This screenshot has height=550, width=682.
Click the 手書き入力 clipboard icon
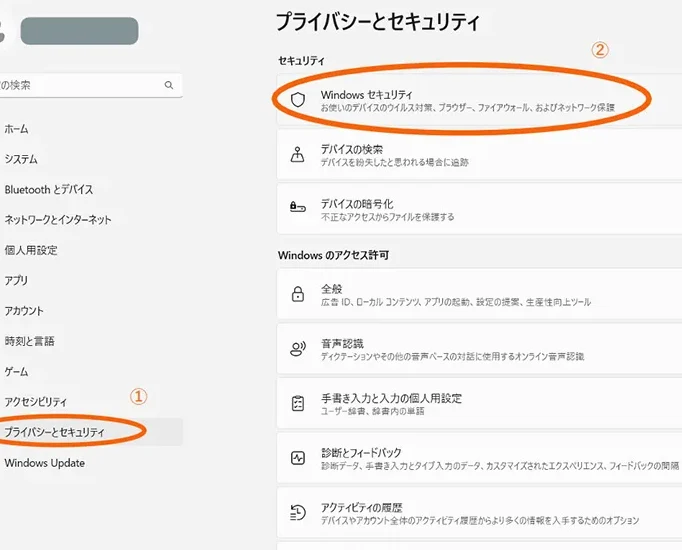coord(298,403)
